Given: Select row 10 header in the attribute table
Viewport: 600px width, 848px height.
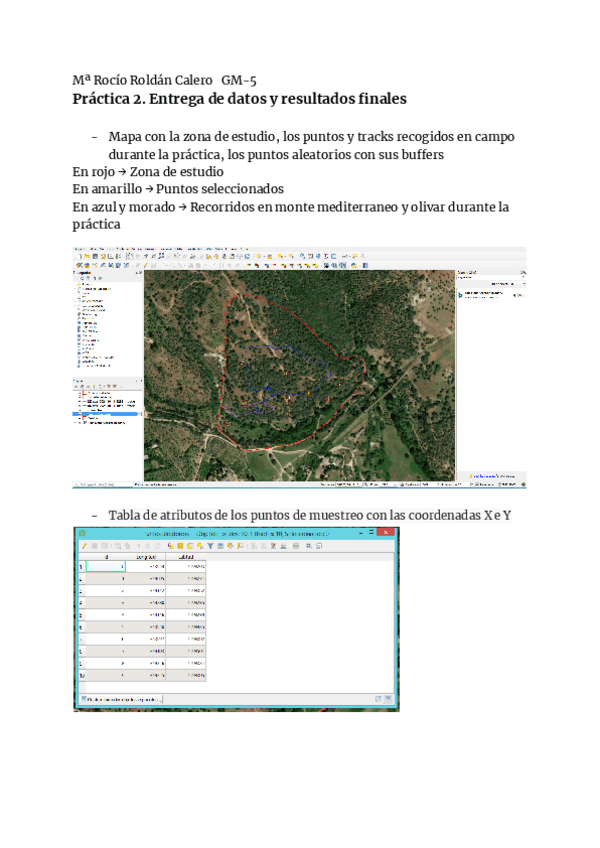Looking at the screenshot, I should (x=80, y=676).
